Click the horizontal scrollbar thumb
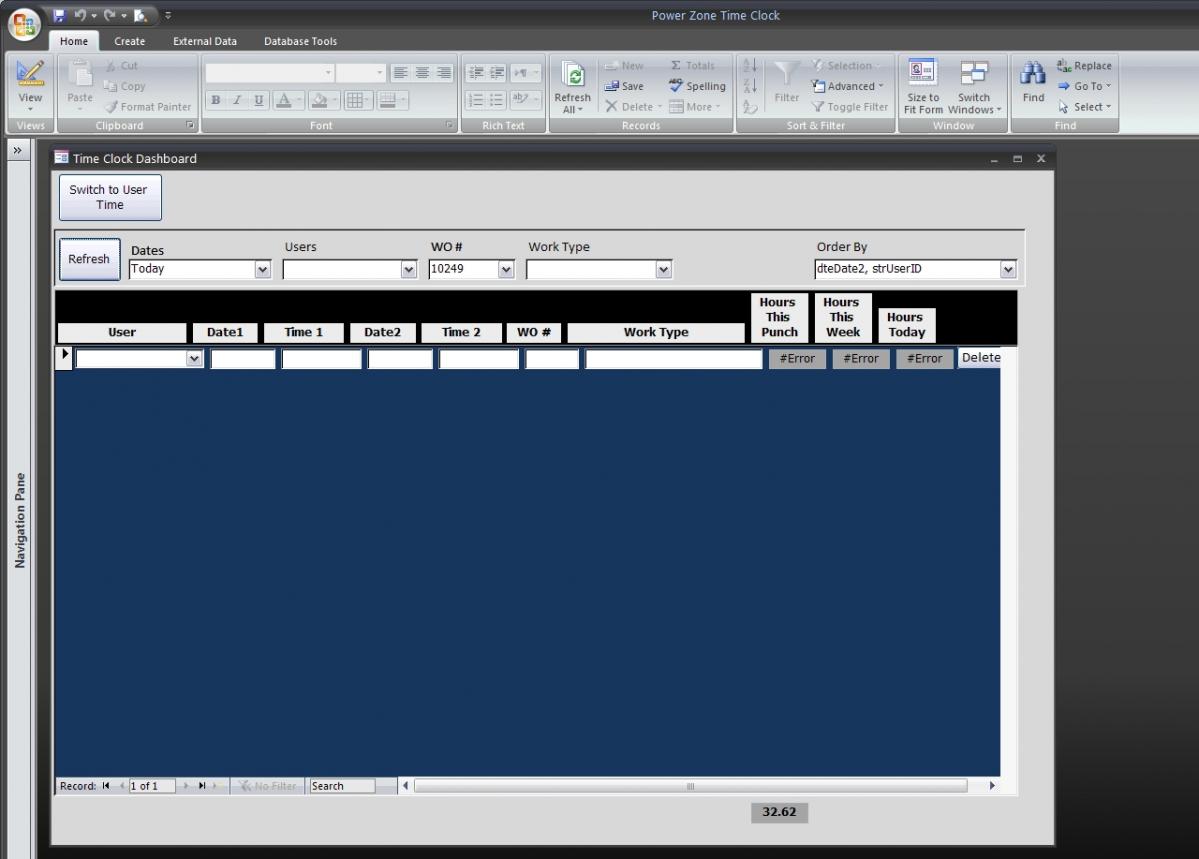 click(690, 786)
